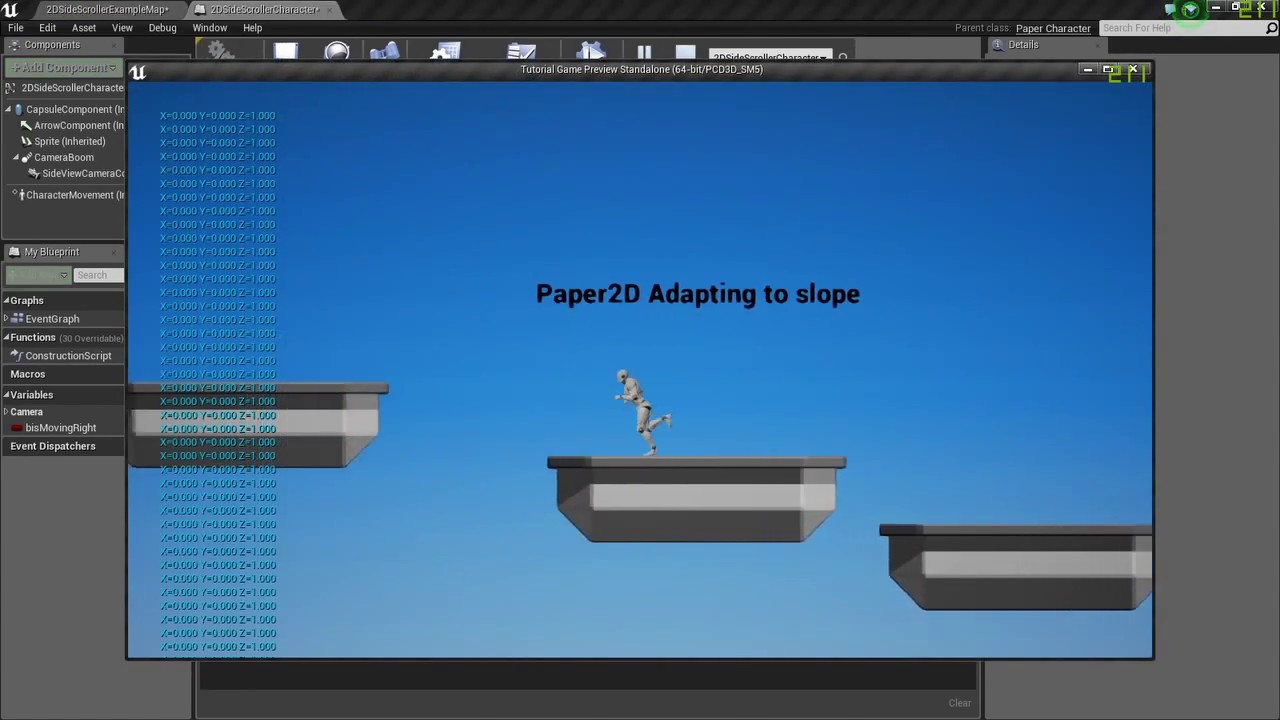
Task: Open the debug object 2DSideScrollerCharacter dropdown
Action: (770, 56)
